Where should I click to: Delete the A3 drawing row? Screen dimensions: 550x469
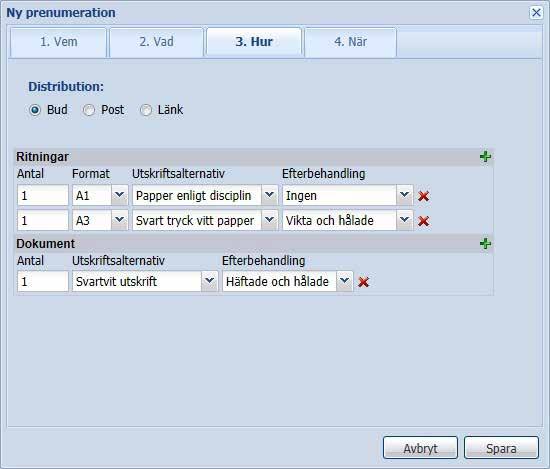[423, 221]
